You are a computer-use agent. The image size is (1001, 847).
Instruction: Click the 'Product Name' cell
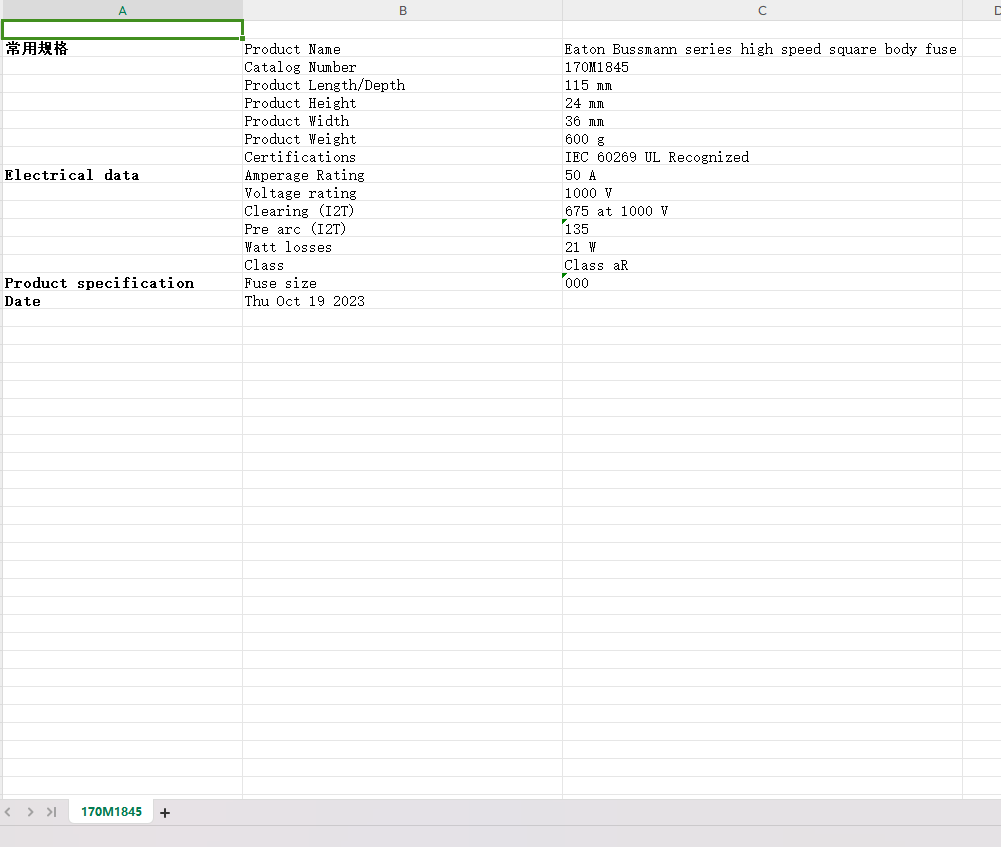pyautogui.click(x=403, y=49)
